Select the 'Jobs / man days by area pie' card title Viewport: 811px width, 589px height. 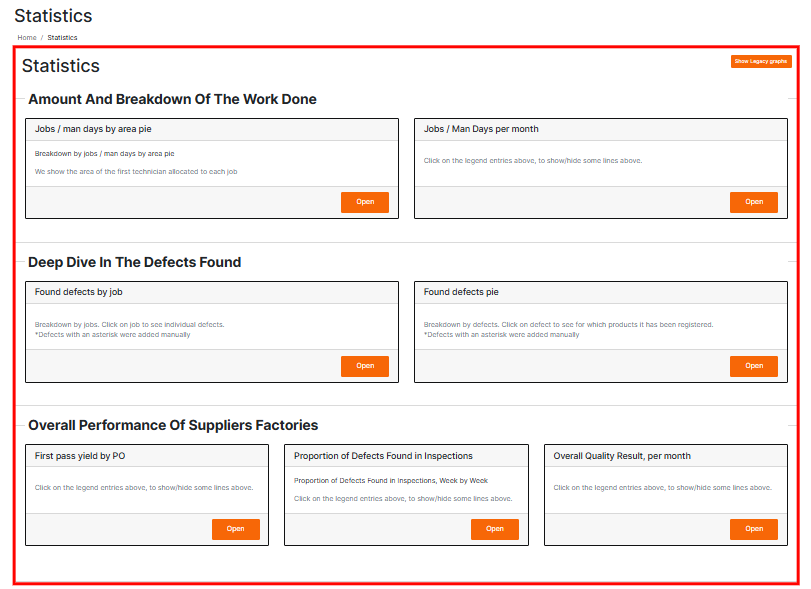click(x=93, y=129)
